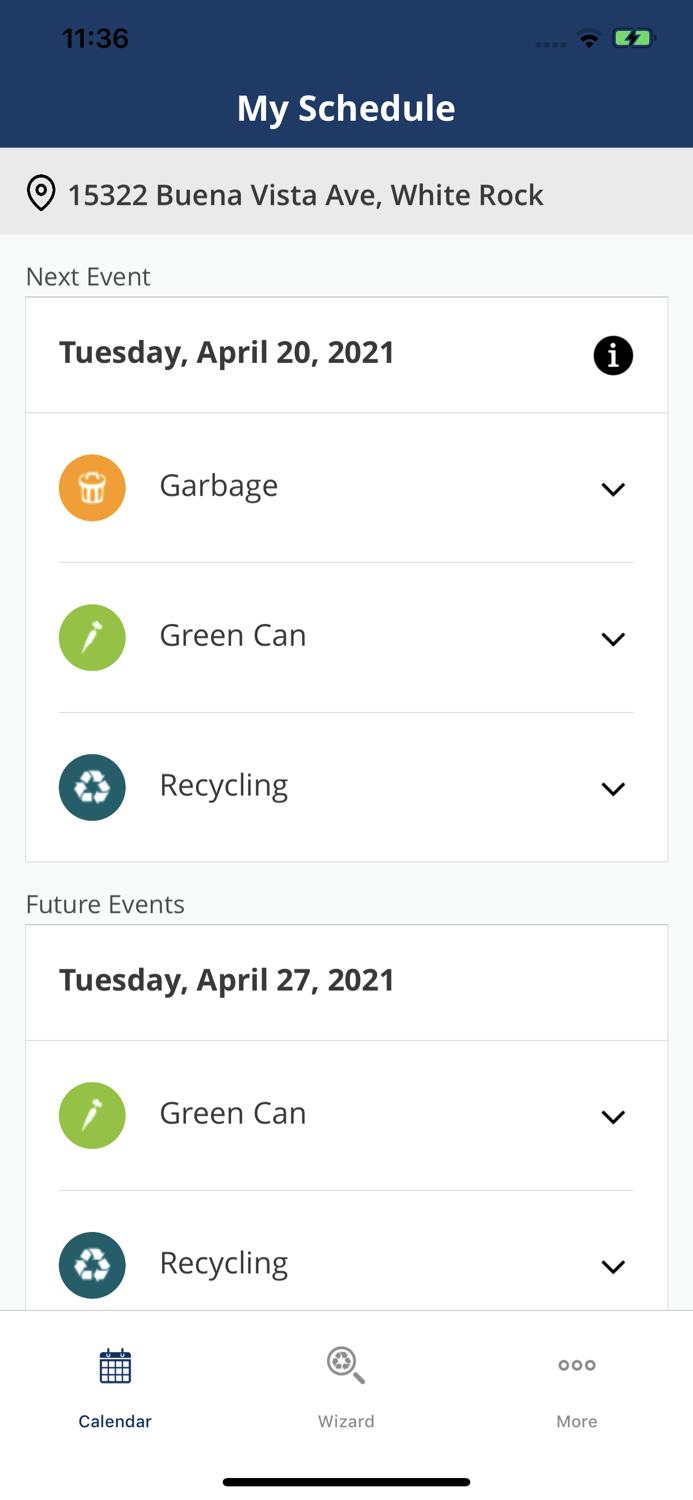Expand the Garbage collection details
693x1500 pixels.
click(x=613, y=489)
